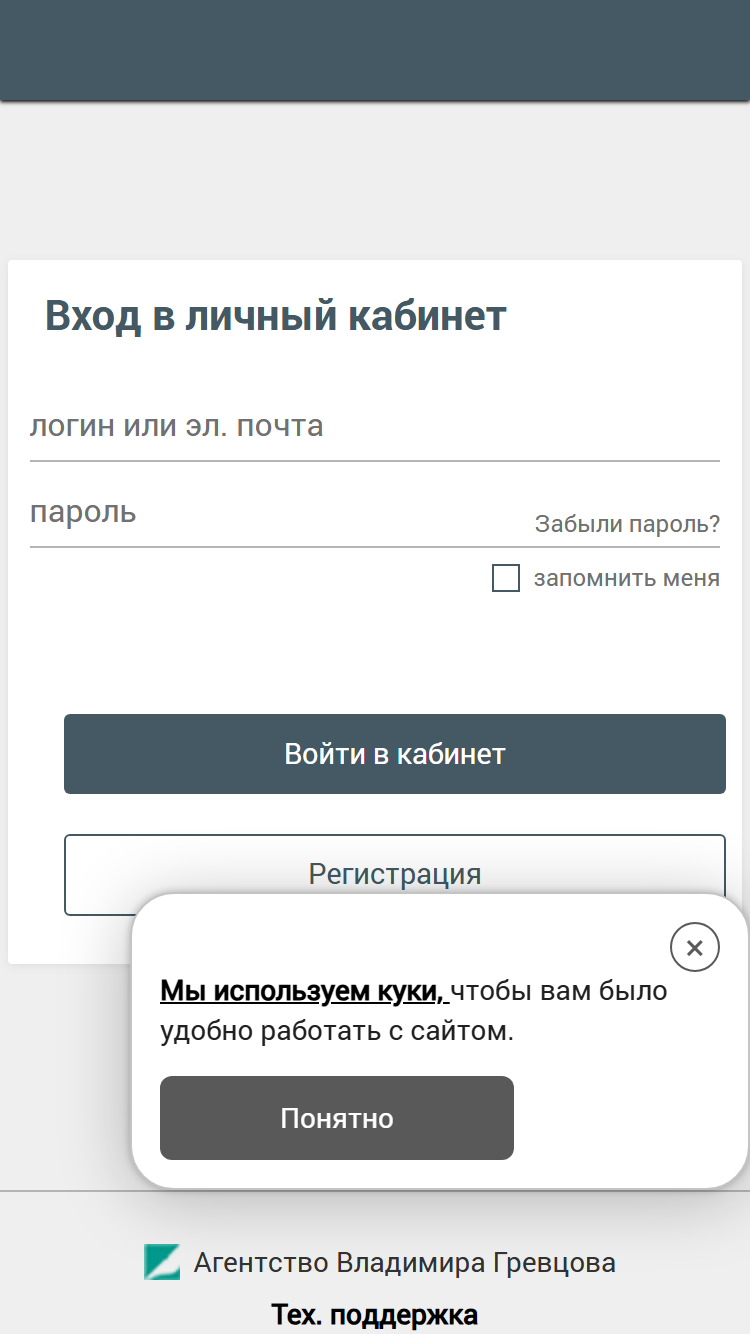Click the dark header bar at top

[x=375, y=50]
